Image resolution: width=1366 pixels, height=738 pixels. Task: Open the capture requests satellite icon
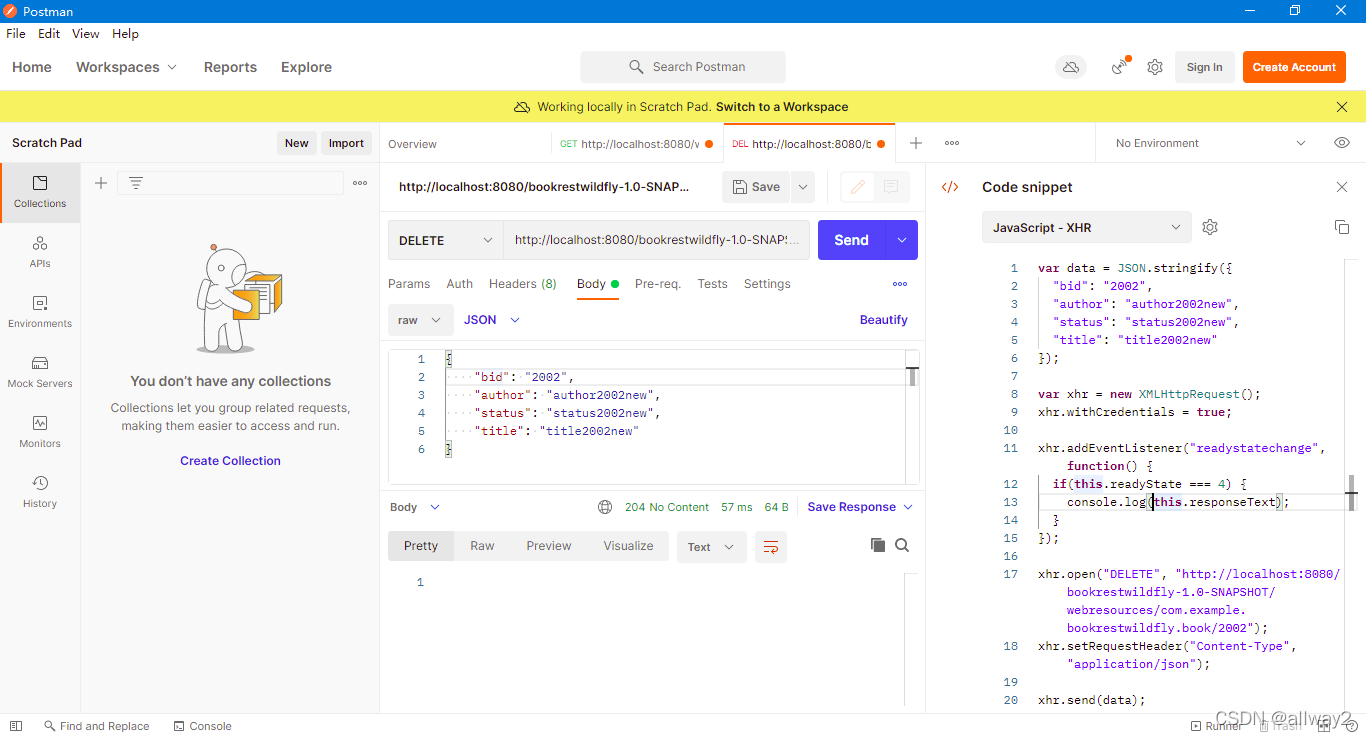click(x=1121, y=67)
